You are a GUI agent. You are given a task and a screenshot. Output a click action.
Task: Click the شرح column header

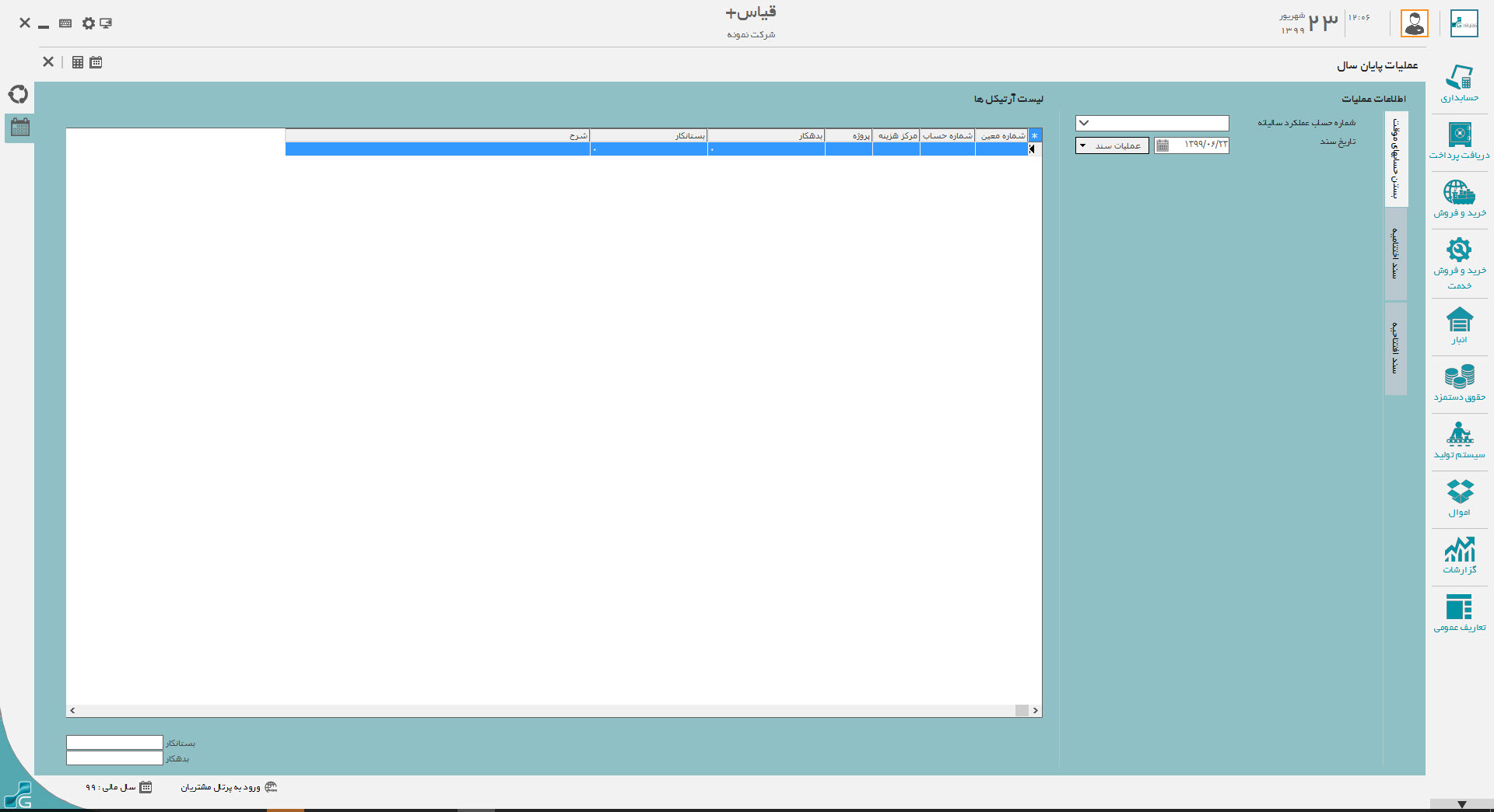tap(437, 136)
